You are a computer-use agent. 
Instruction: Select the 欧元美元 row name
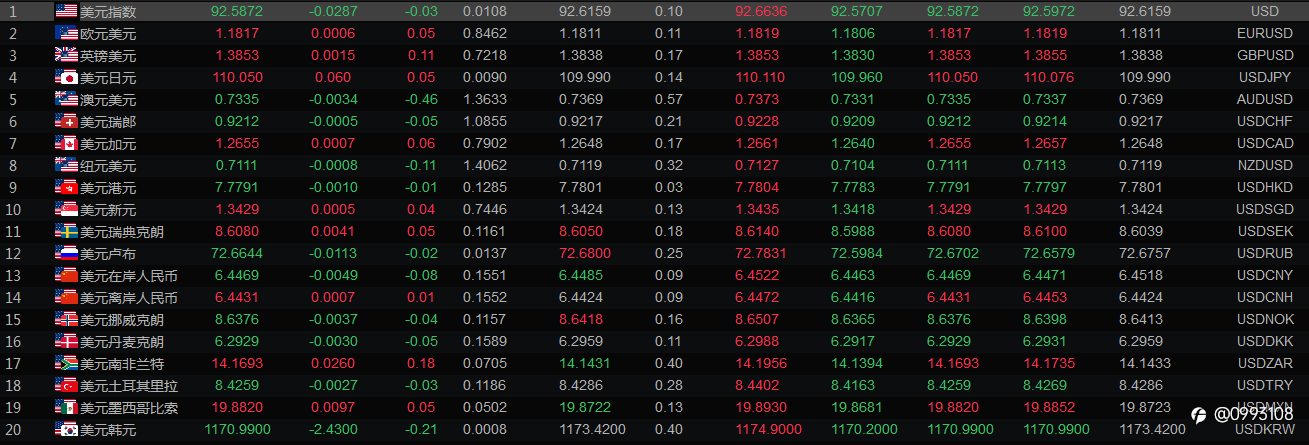coord(108,34)
